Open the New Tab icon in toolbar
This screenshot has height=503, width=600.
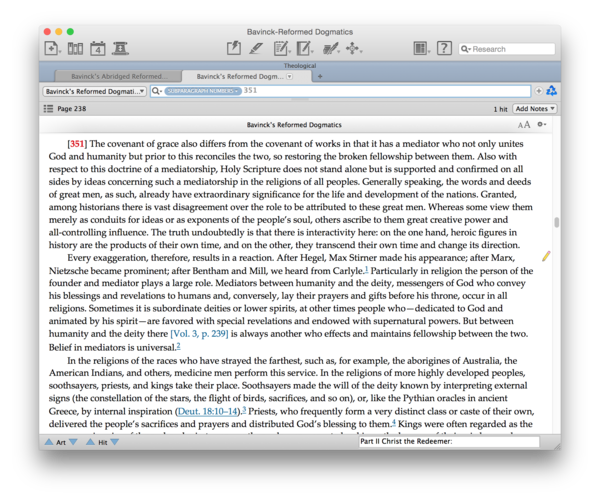51,49
